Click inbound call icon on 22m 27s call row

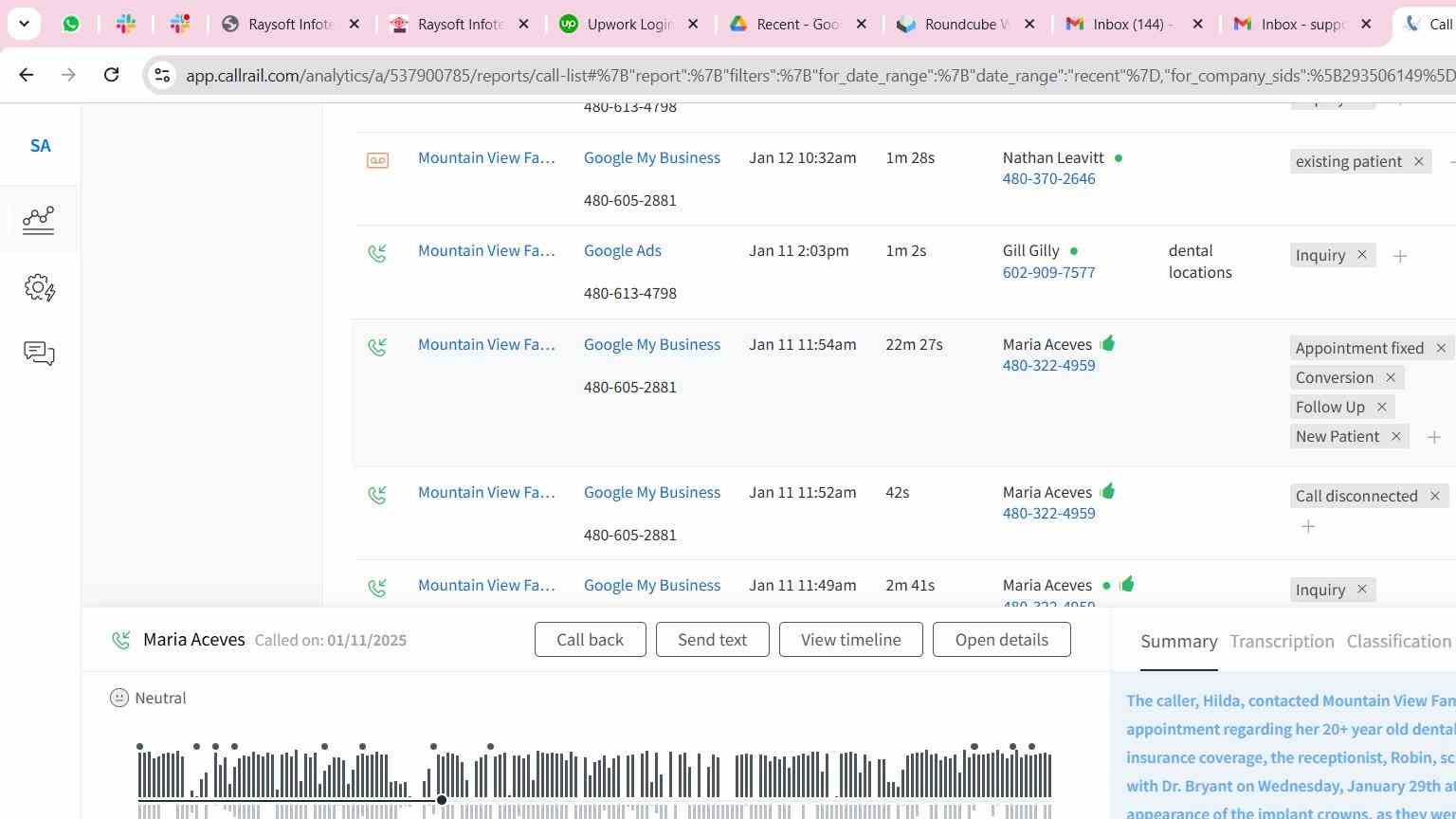(x=377, y=347)
